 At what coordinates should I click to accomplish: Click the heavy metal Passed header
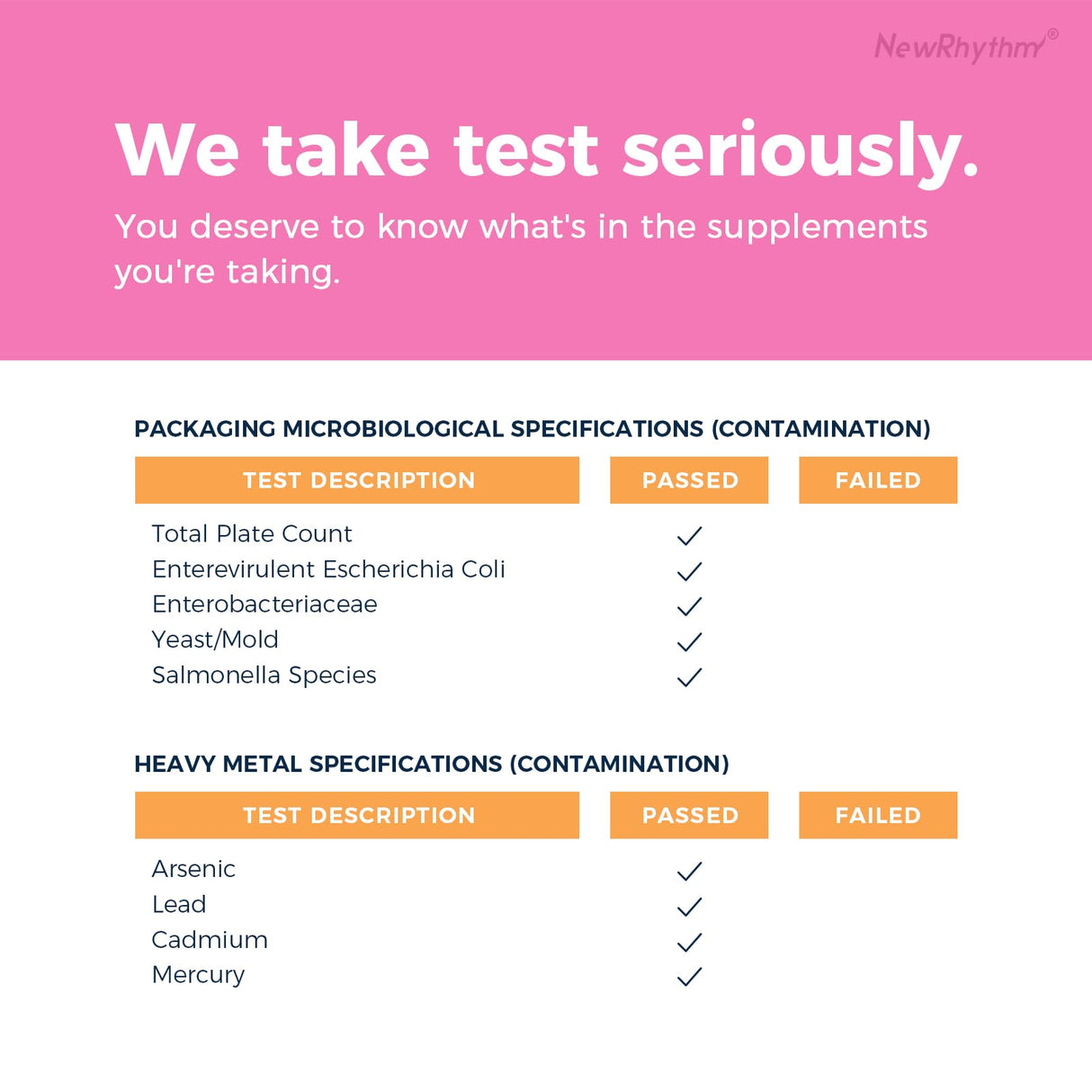689,816
